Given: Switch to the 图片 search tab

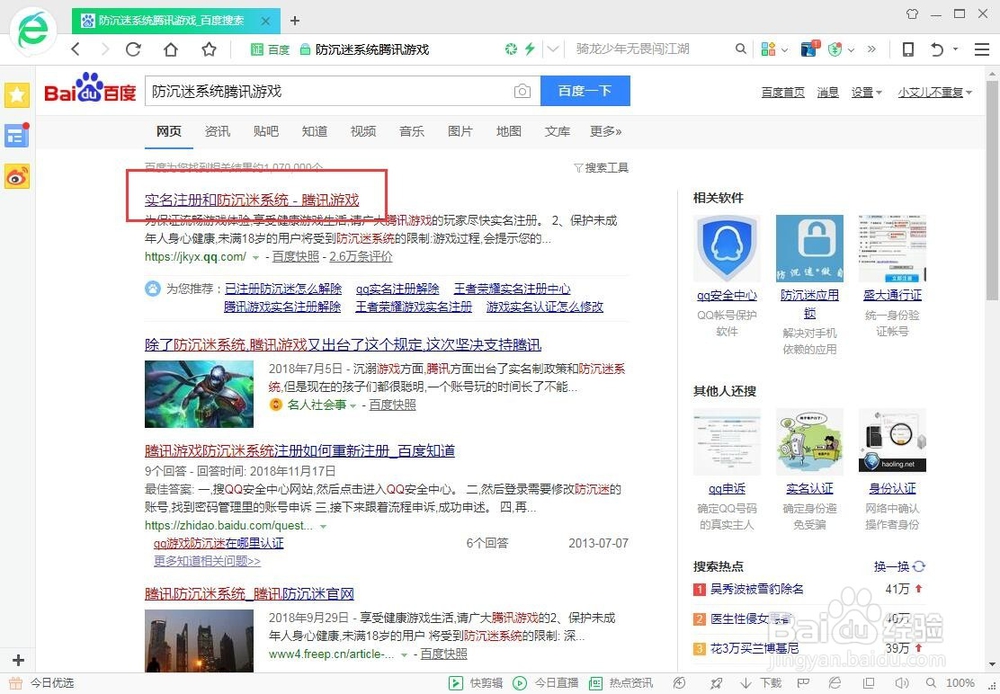Looking at the screenshot, I should coord(460,131).
